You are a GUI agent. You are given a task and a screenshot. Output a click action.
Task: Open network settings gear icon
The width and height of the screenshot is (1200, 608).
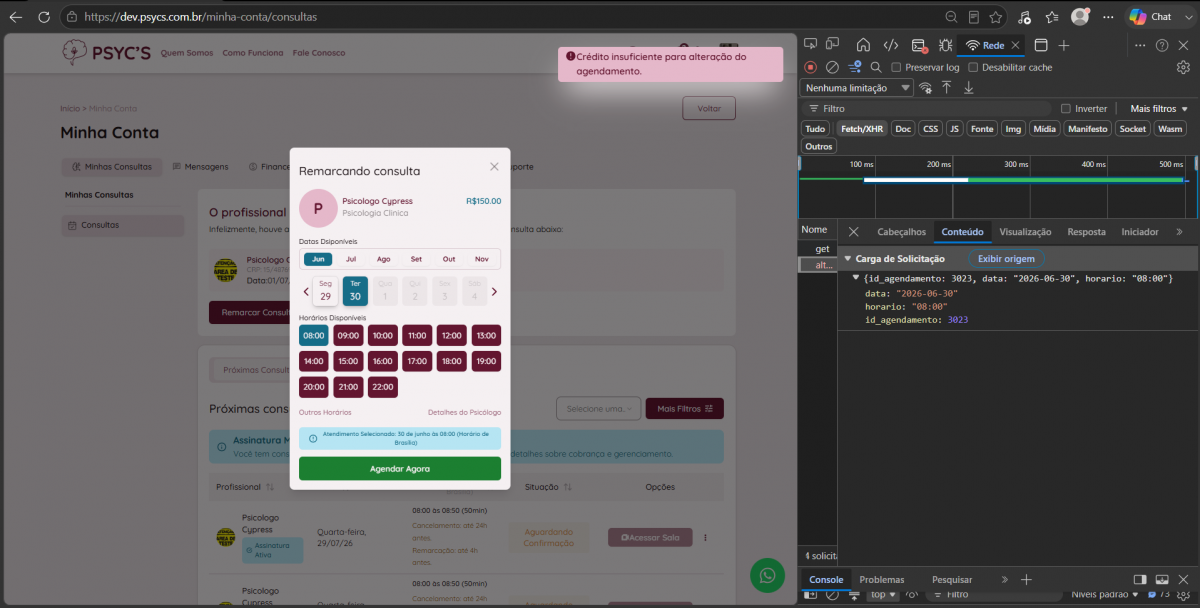[x=1184, y=67]
